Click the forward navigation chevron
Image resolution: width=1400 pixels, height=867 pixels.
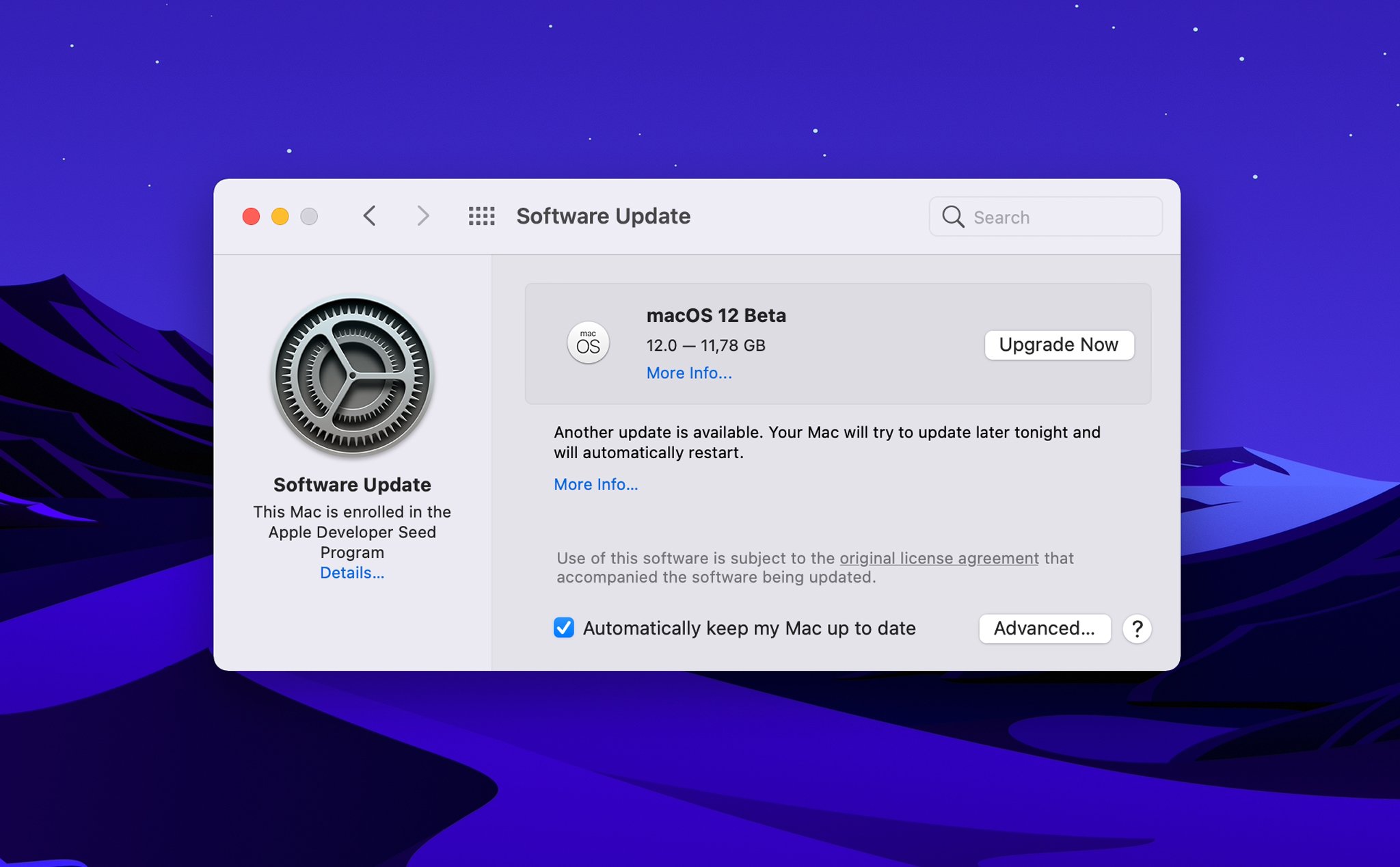422,216
